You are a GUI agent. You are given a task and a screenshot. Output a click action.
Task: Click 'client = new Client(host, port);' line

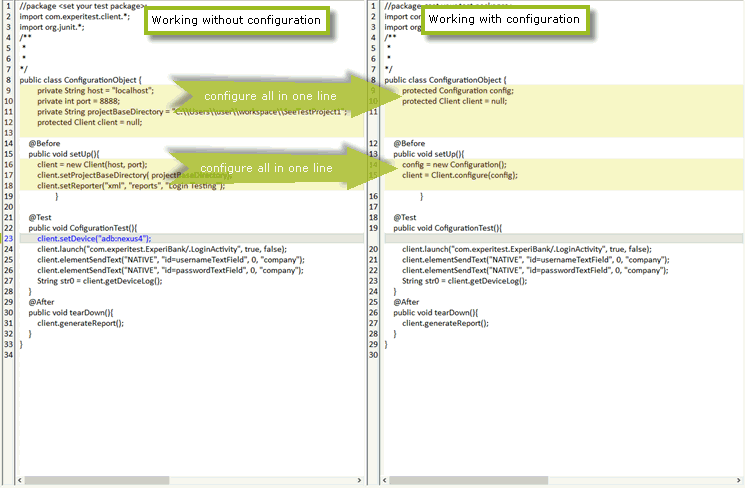[x=92, y=164]
